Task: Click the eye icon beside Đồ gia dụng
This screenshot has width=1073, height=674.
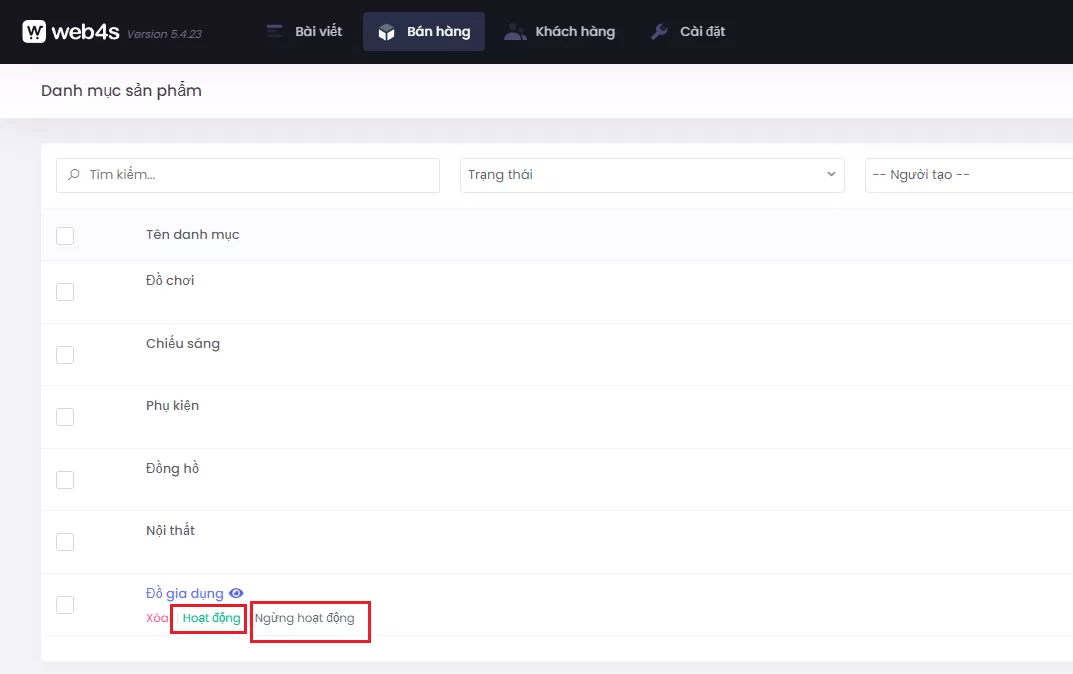Action: pos(236,594)
